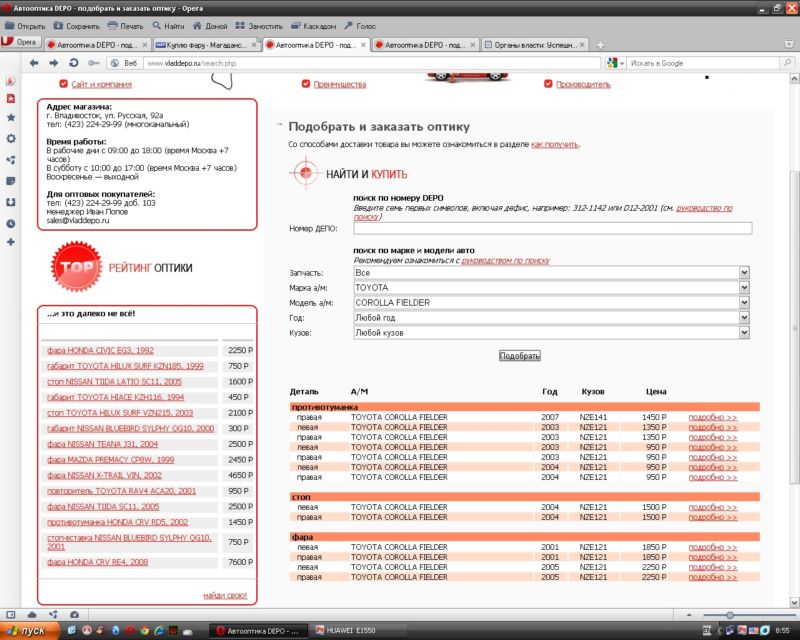
Task: Switch to the Органы власти: Успешн... tab
Action: pos(534,45)
